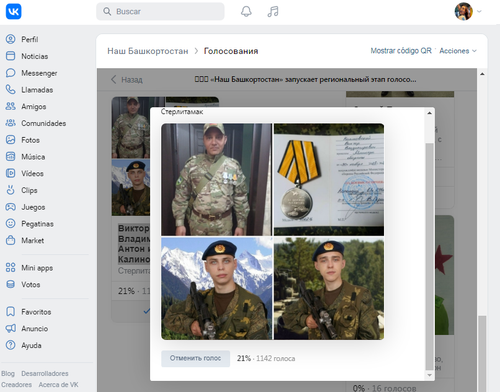Click the 0% · 16 голосов text
This screenshot has width=500, height=392.
click(x=385, y=388)
